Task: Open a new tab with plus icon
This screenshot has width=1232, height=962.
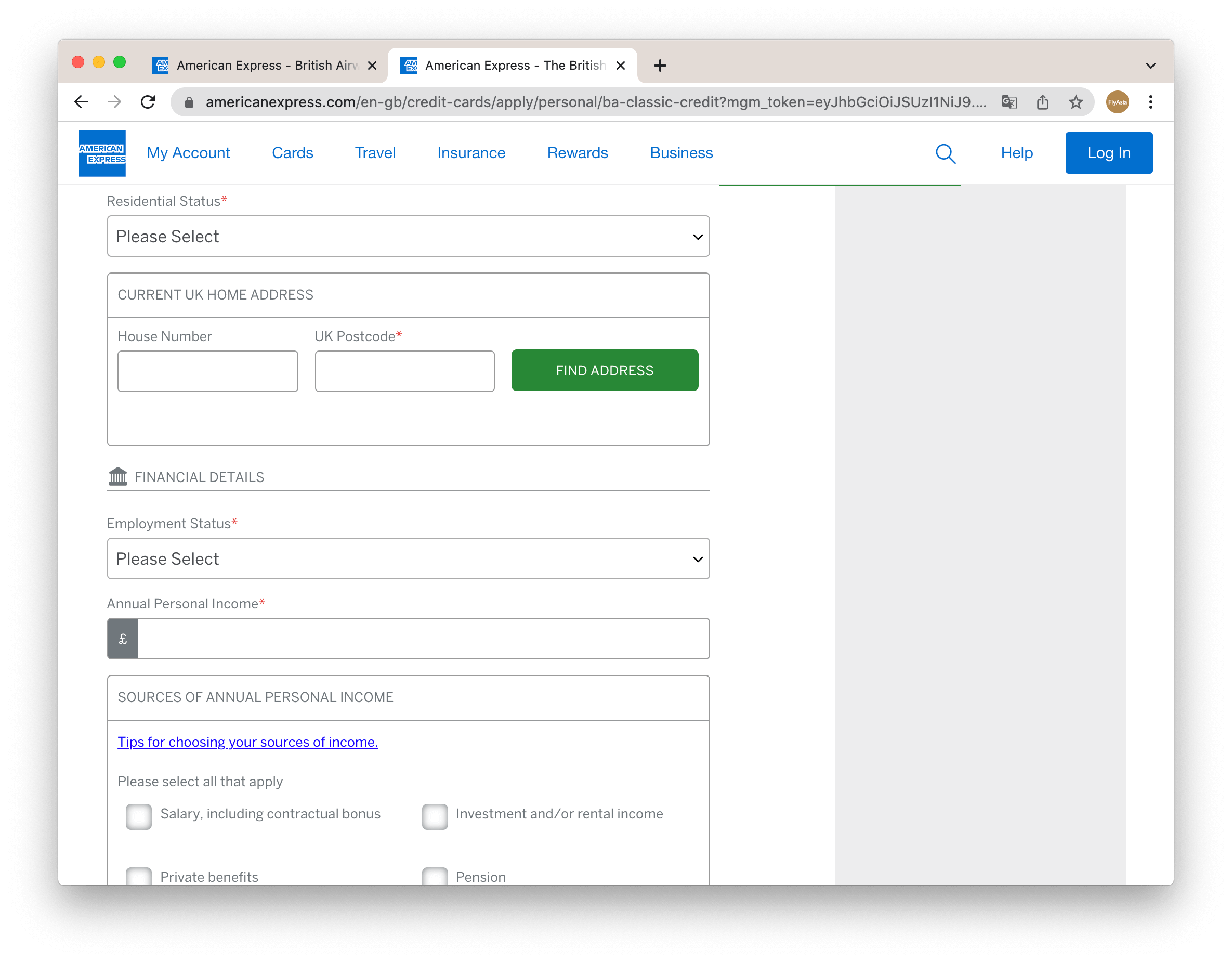Action: click(x=660, y=66)
